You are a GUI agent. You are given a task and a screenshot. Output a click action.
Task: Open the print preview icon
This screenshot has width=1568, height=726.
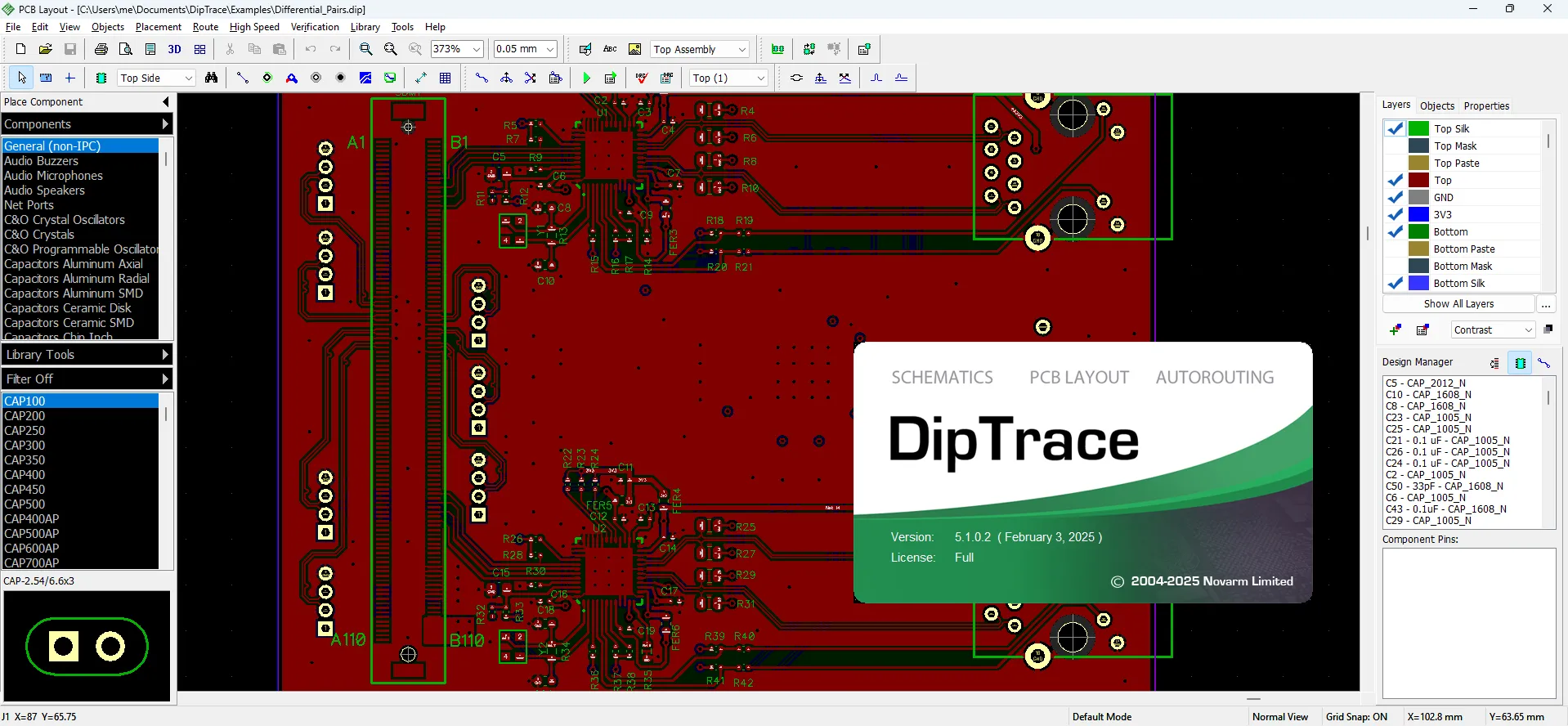126,49
